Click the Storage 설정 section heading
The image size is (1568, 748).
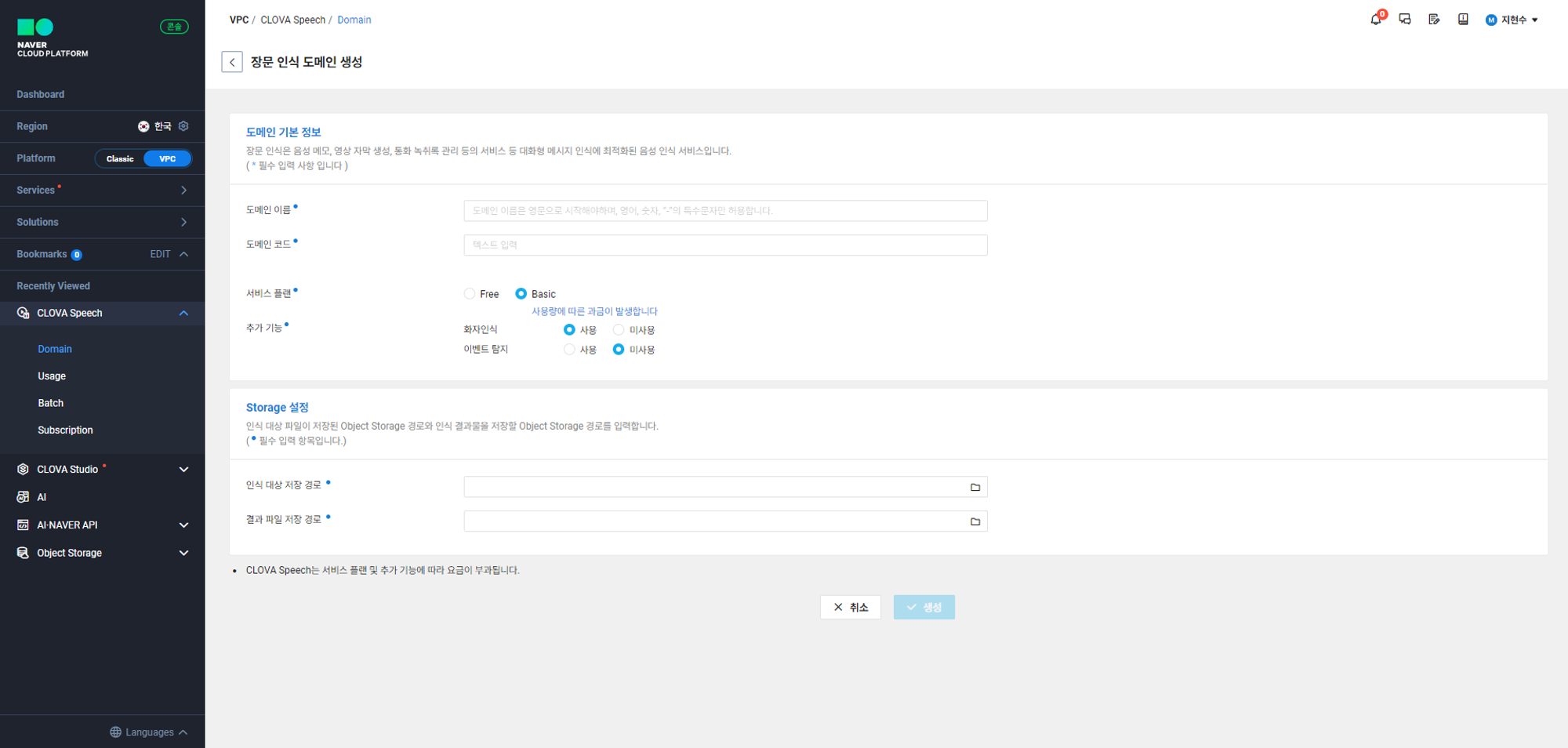(x=277, y=408)
